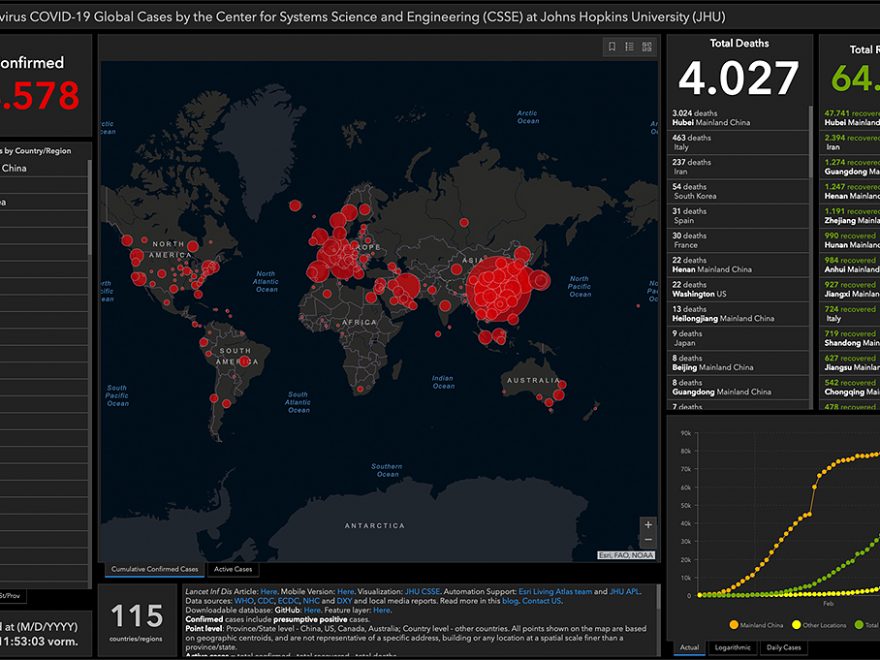Viewport: 880px width, 660px height.
Task: Select the 30 deaths France row
Action: tap(737, 240)
